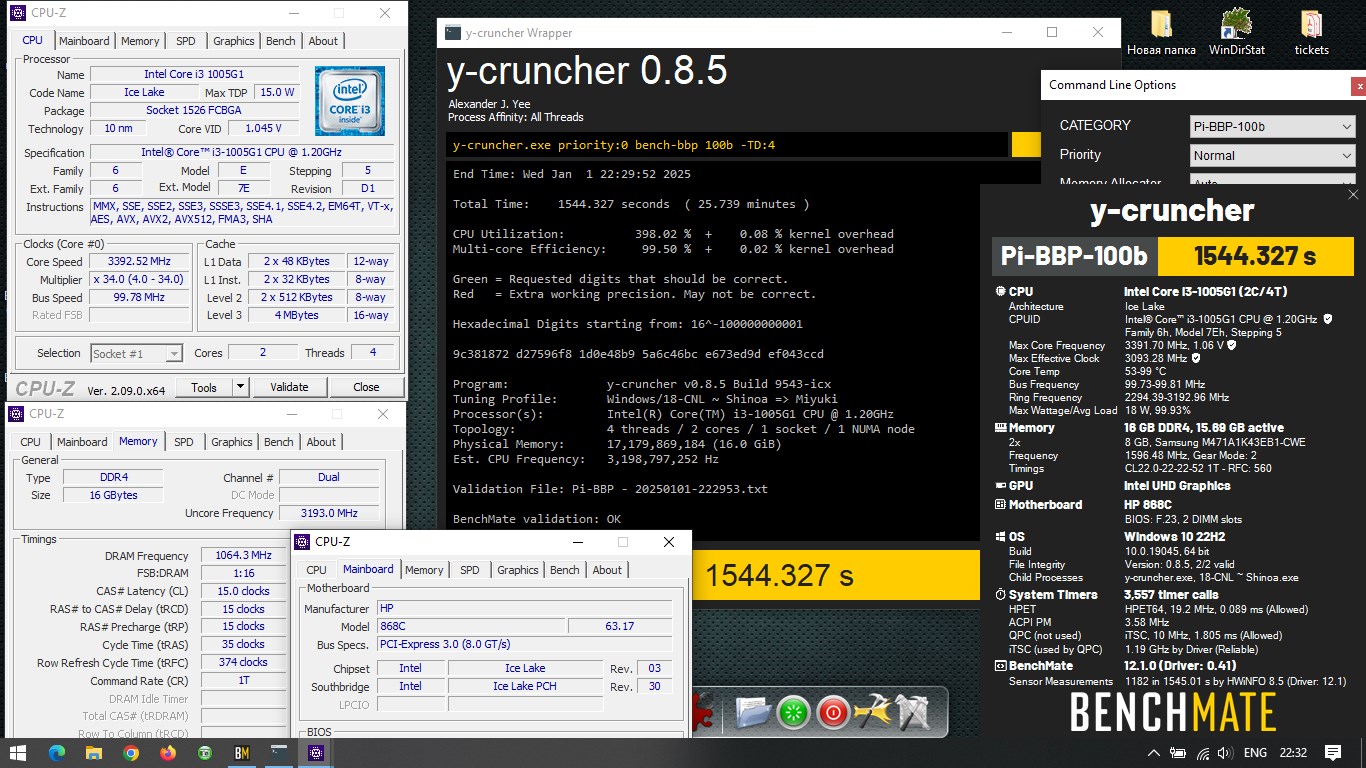Select Graphics tab in top CPU-Z window
The image size is (1366, 768).
pos(233,41)
